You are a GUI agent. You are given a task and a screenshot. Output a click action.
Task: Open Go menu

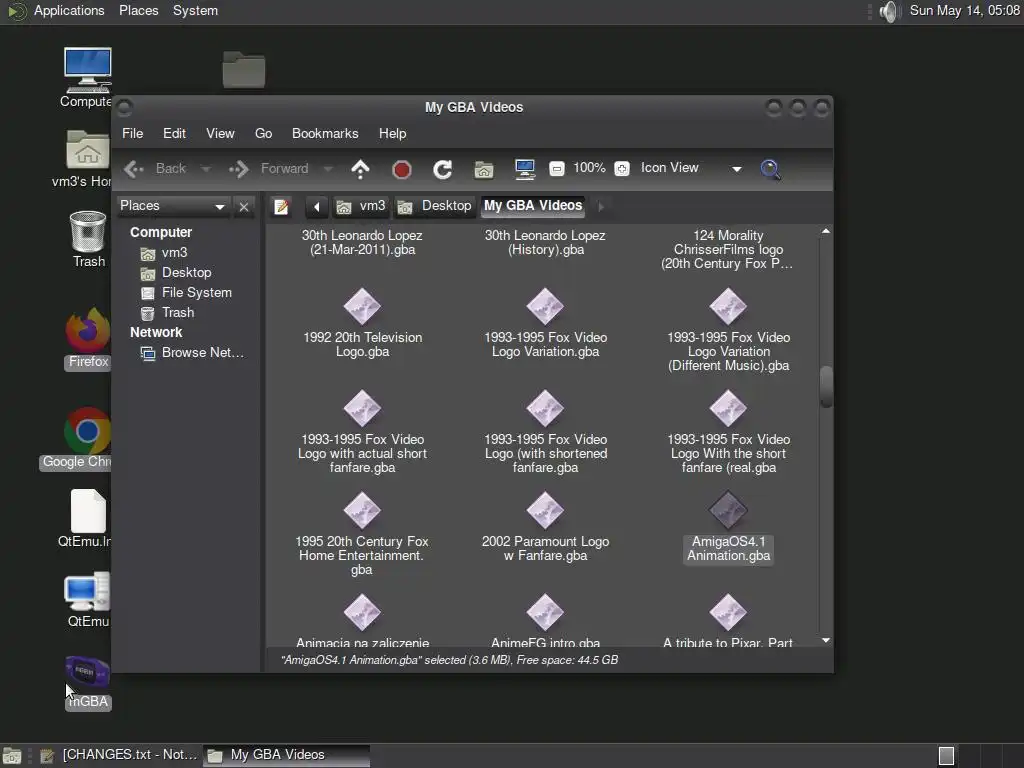(x=263, y=133)
